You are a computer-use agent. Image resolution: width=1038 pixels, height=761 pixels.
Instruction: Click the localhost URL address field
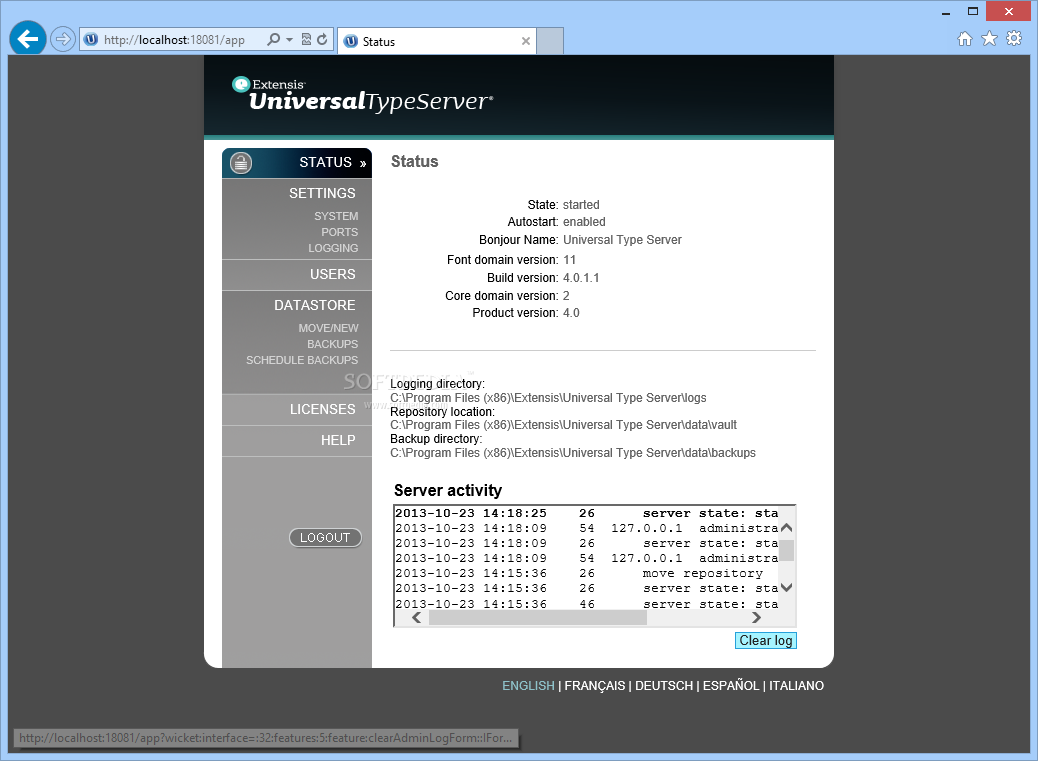[x=174, y=40]
